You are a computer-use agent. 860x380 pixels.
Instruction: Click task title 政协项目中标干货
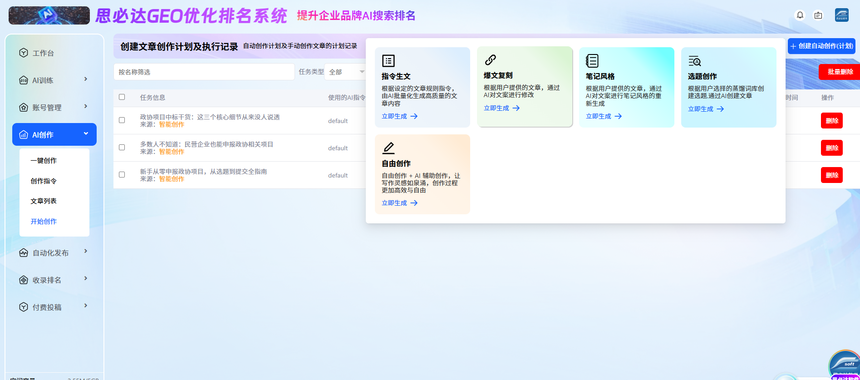tap(210, 117)
